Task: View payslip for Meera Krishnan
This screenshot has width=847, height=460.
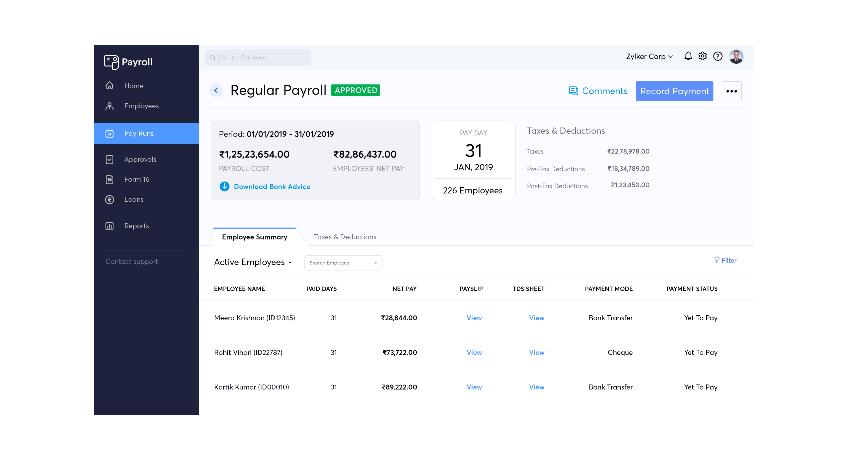Action: [x=474, y=317]
